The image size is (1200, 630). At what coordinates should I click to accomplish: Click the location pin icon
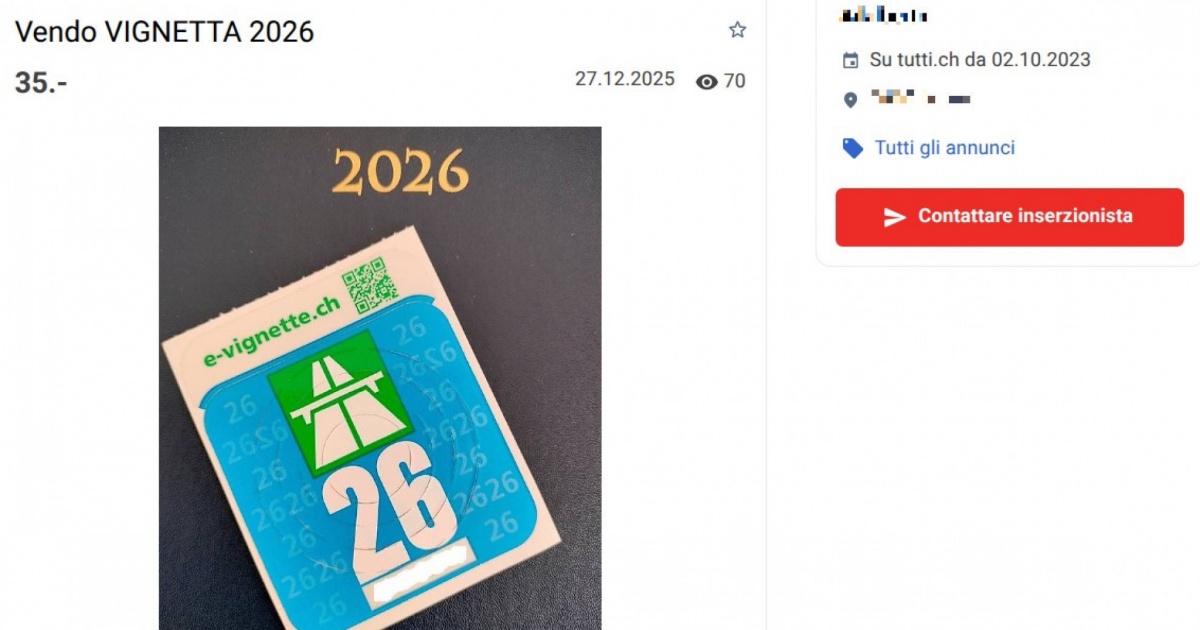(851, 99)
